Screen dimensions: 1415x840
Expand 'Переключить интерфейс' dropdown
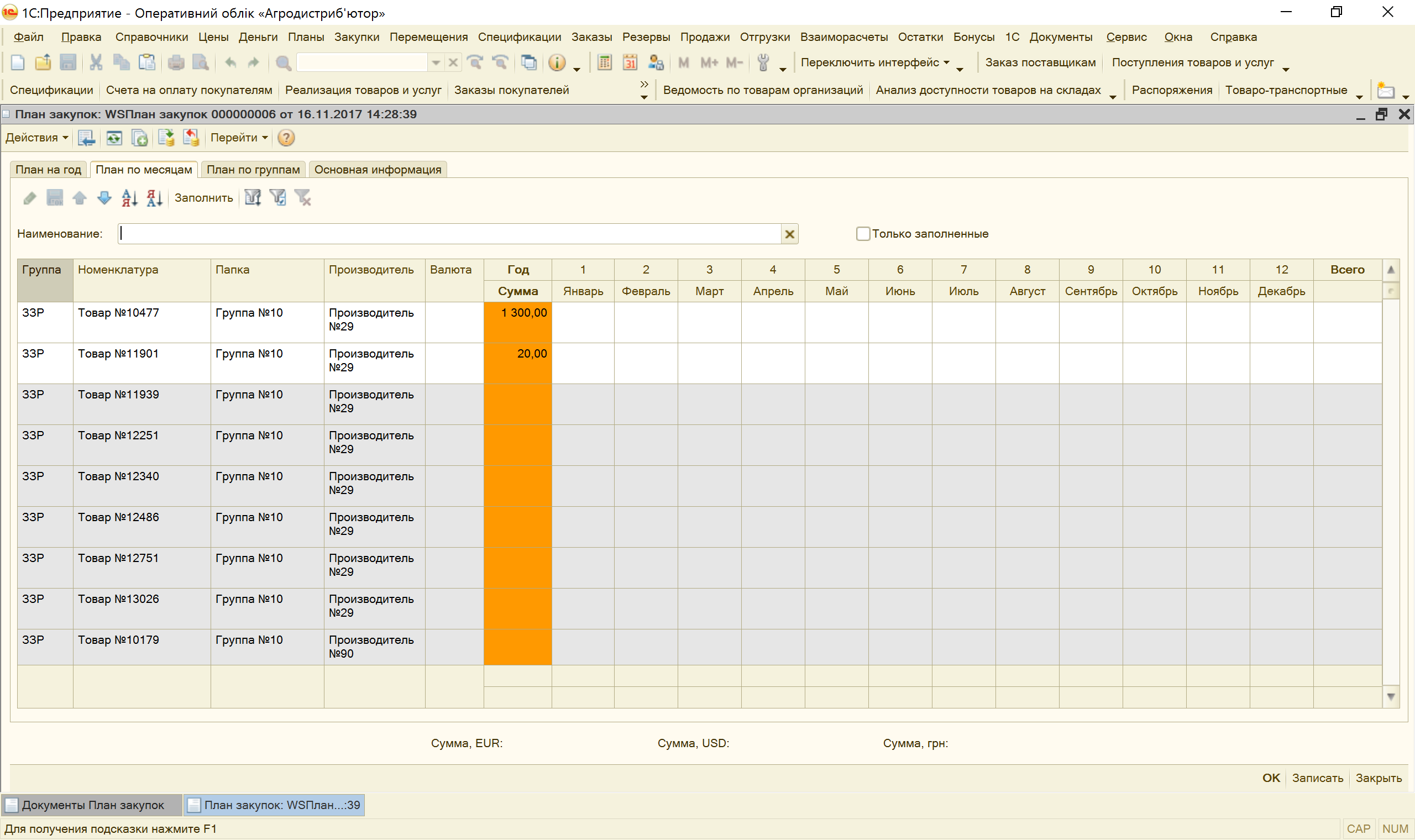coord(874,62)
